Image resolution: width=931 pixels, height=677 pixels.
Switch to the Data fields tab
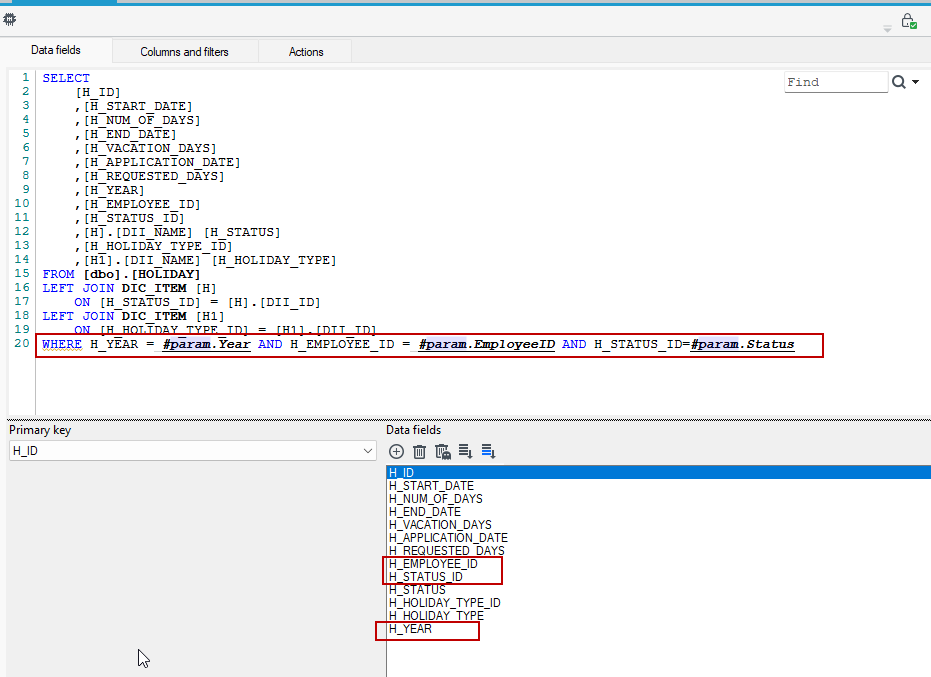click(56, 50)
